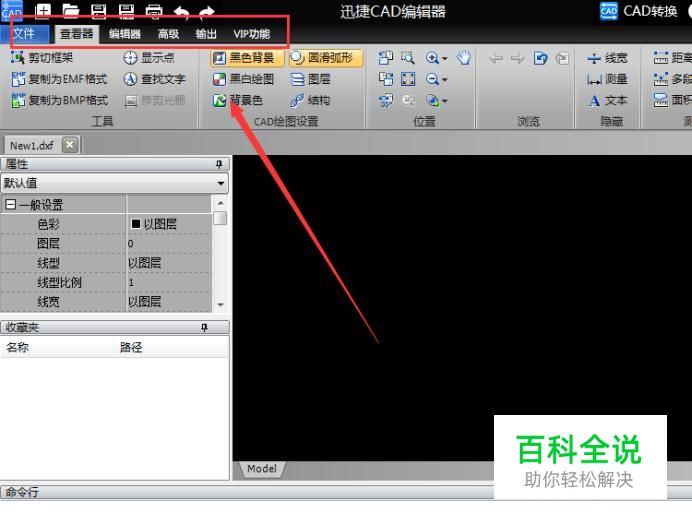Redo with the right curved arrow
This screenshot has width=692, height=524.
(x=206, y=12)
